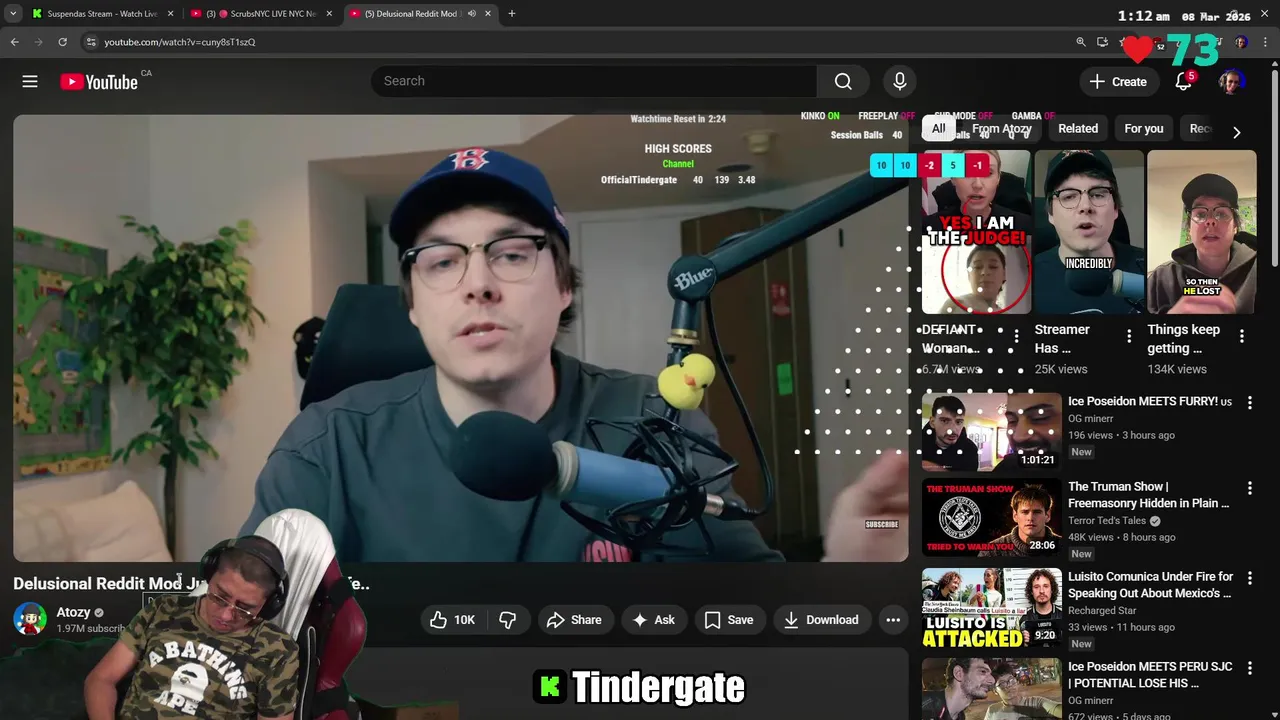1280x720 pixels.
Task: Go to YouTube home via logo
Action: 98,82
